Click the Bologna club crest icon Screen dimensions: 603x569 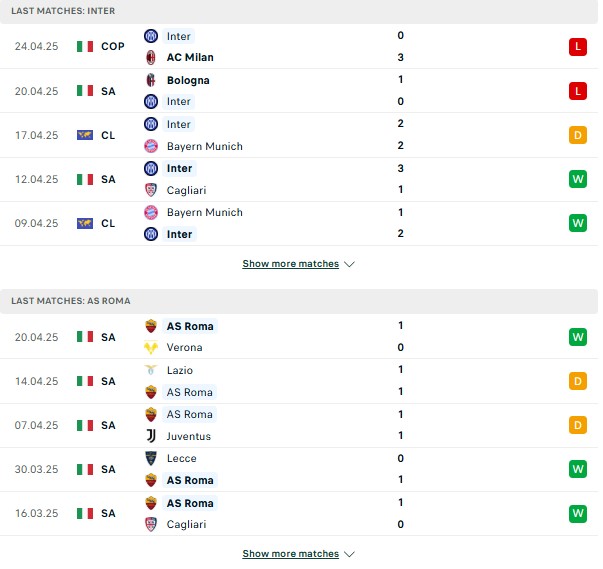[151, 80]
